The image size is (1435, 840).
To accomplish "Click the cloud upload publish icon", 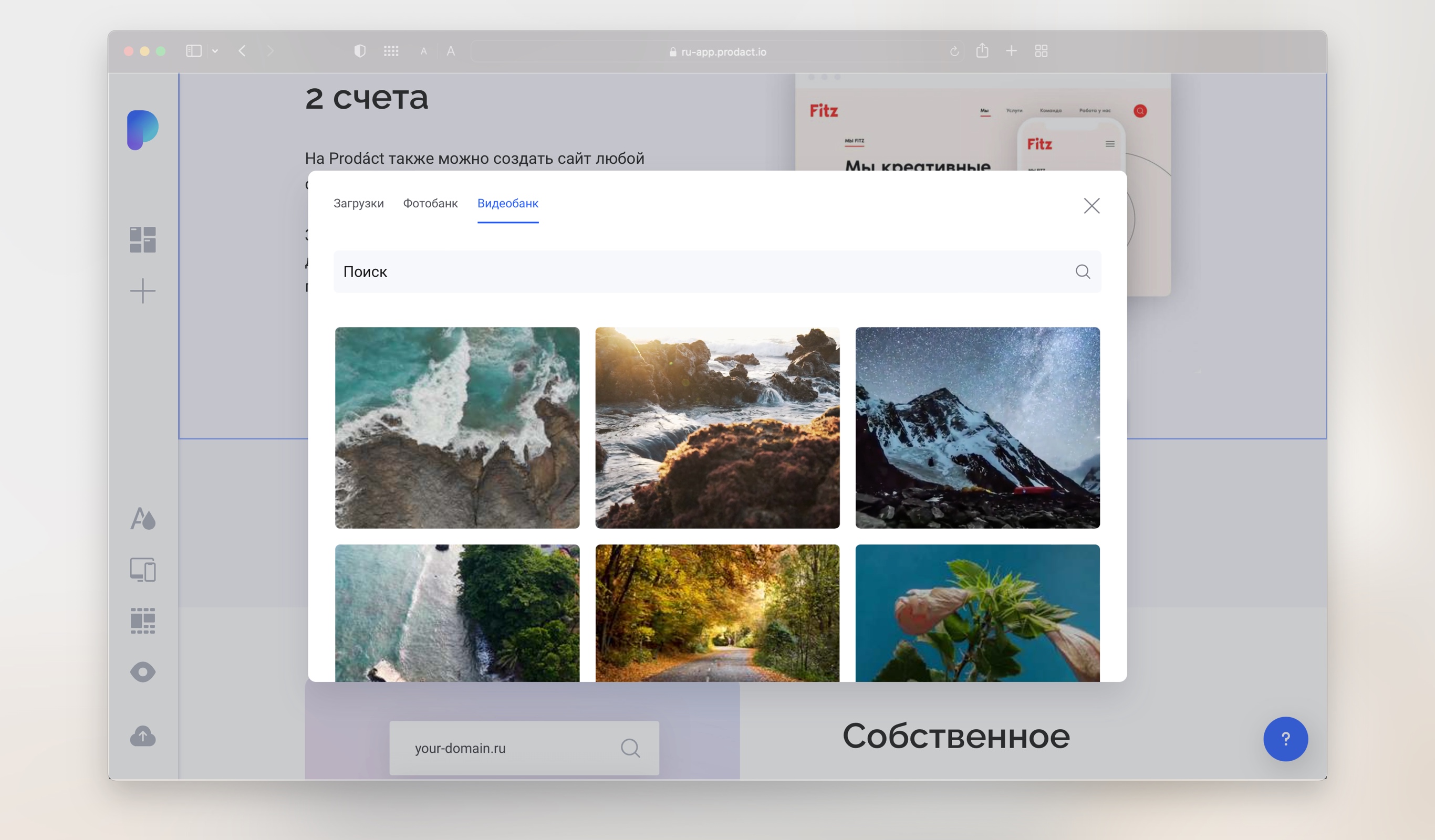I will [x=142, y=736].
